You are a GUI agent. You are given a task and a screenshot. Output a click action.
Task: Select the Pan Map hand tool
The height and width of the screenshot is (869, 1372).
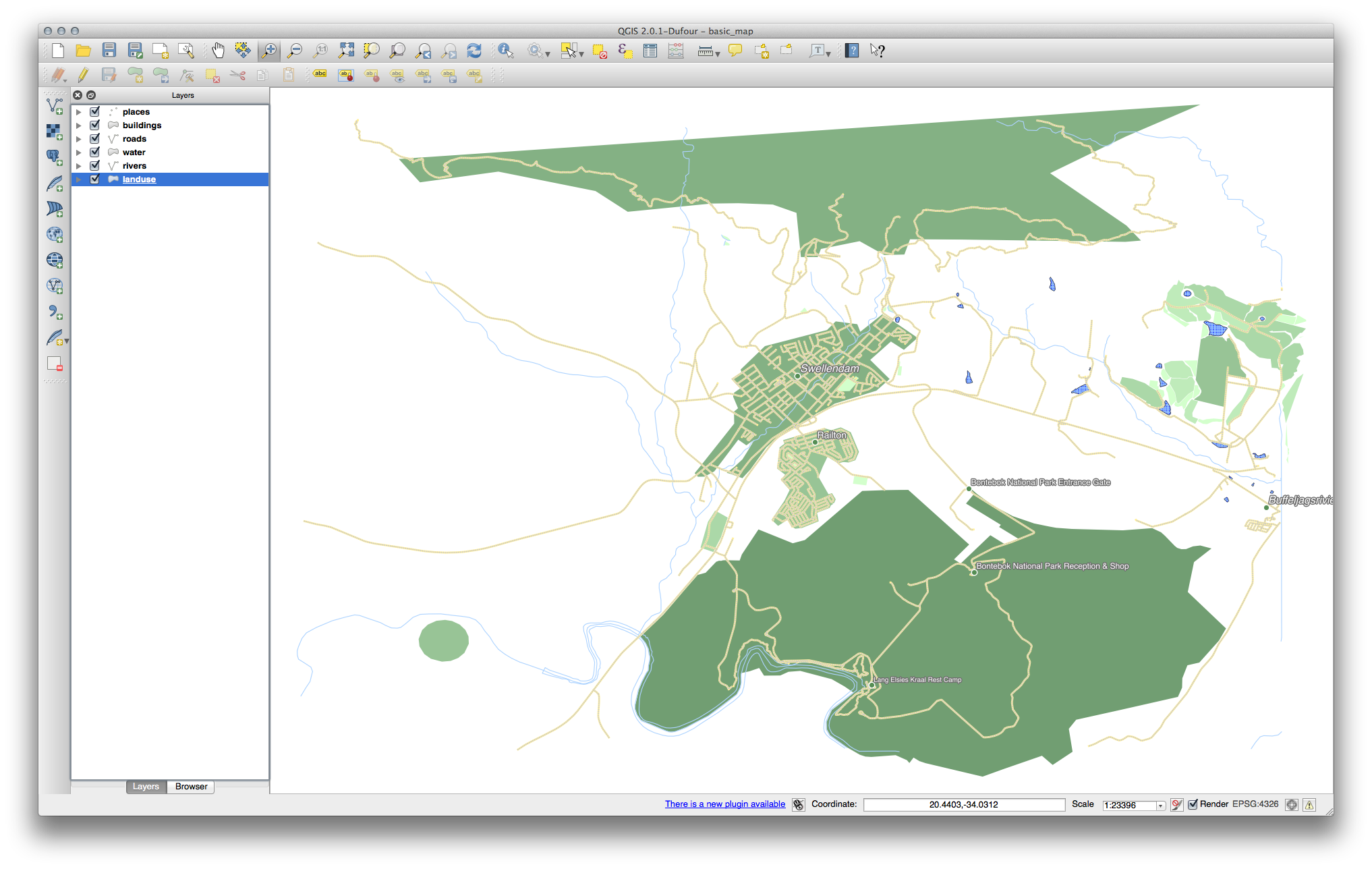pos(218,51)
